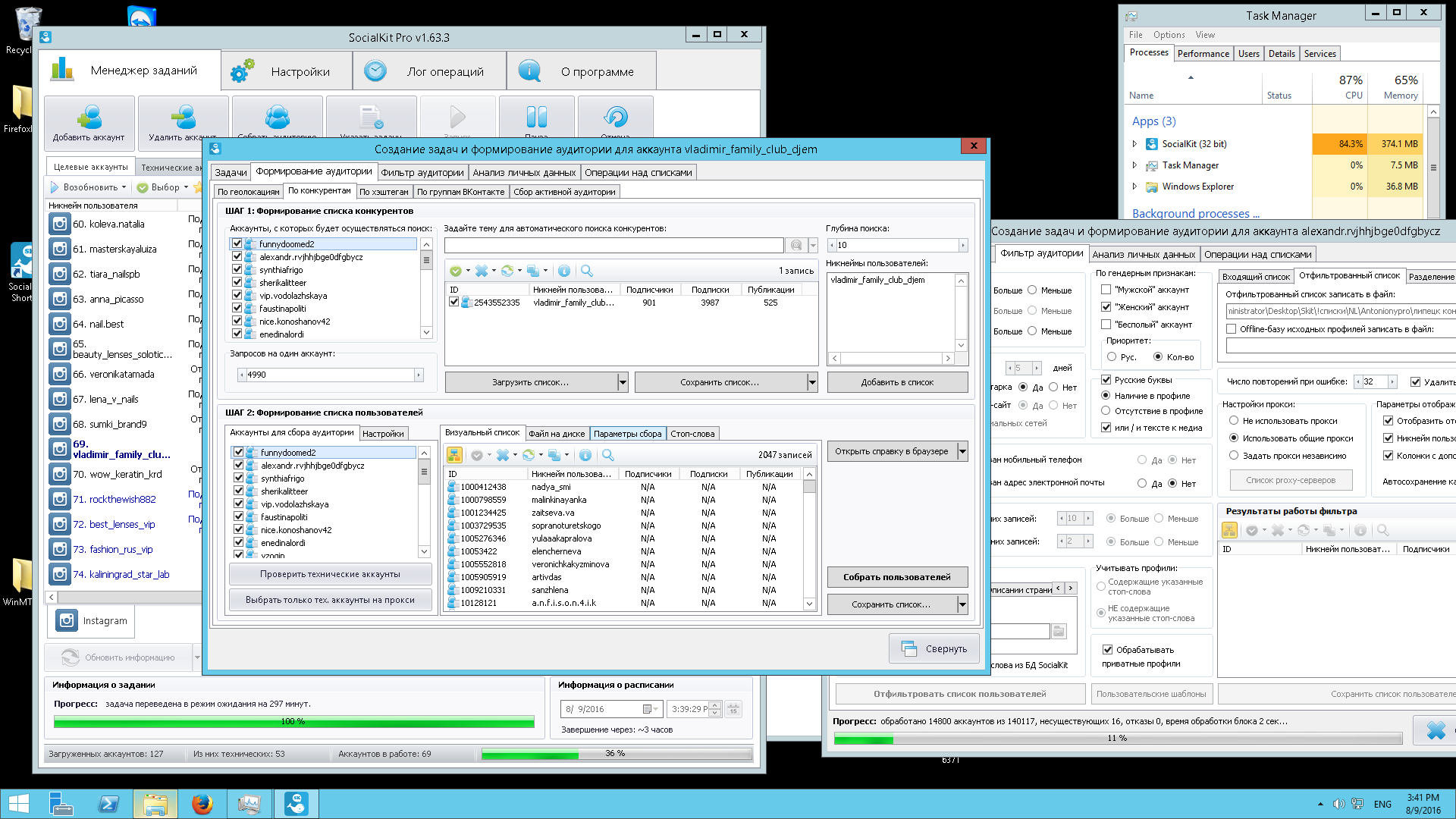This screenshot has width=1456, height=819.
Task: Click orange tree icon in Результаты работы фильтра
Action: click(x=1229, y=531)
